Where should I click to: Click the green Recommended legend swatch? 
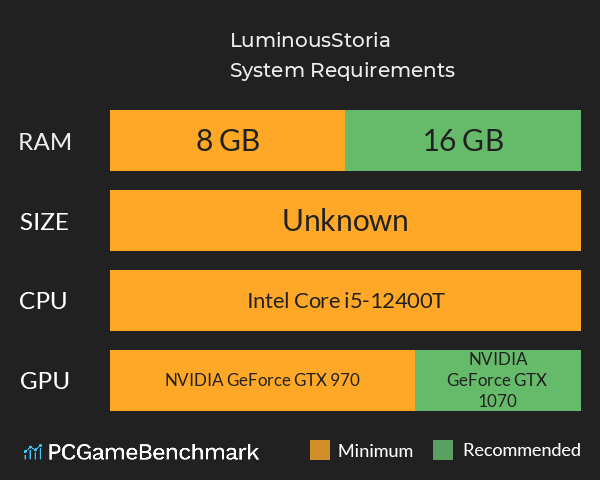(443, 451)
